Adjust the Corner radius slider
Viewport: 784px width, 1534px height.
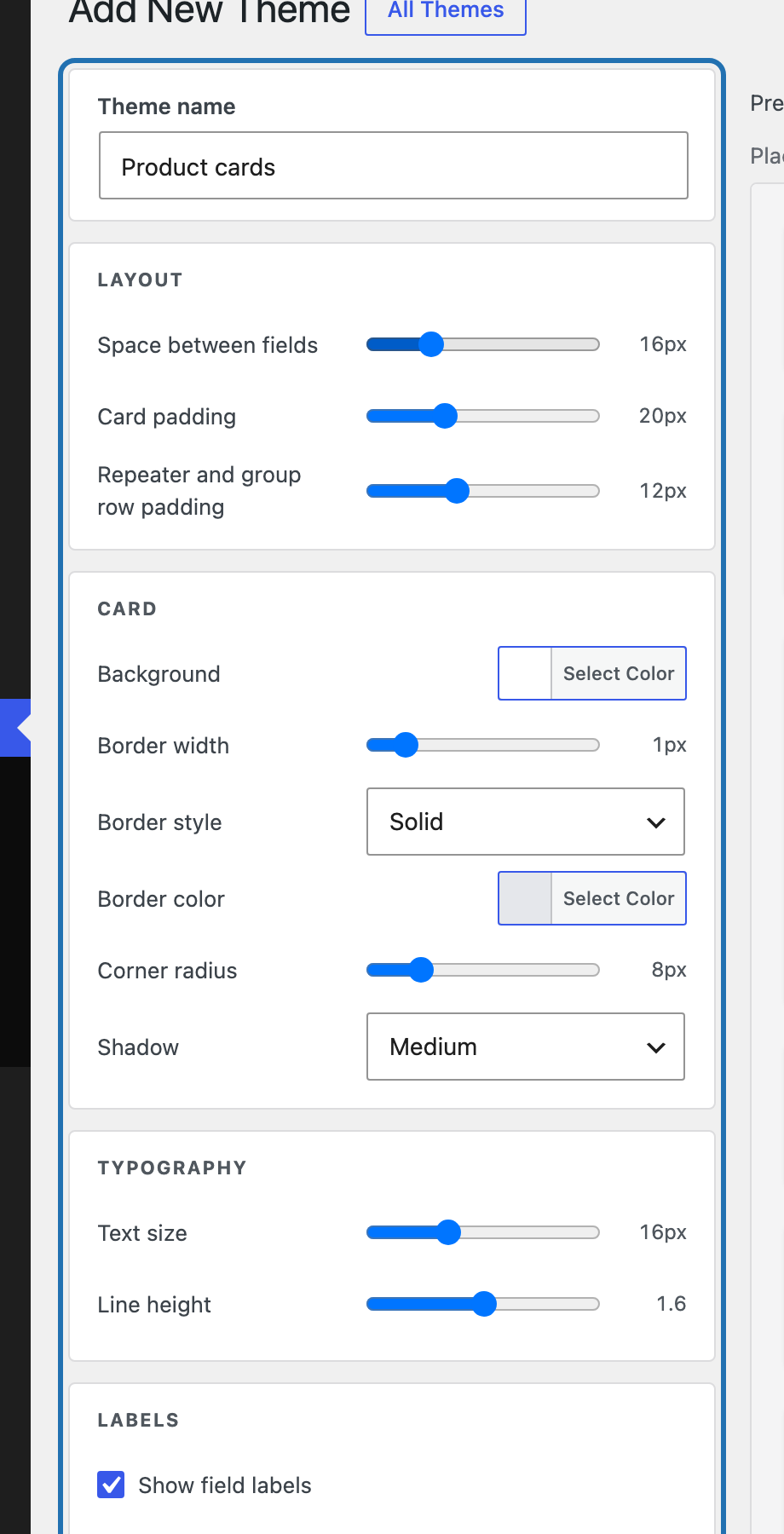483,970
